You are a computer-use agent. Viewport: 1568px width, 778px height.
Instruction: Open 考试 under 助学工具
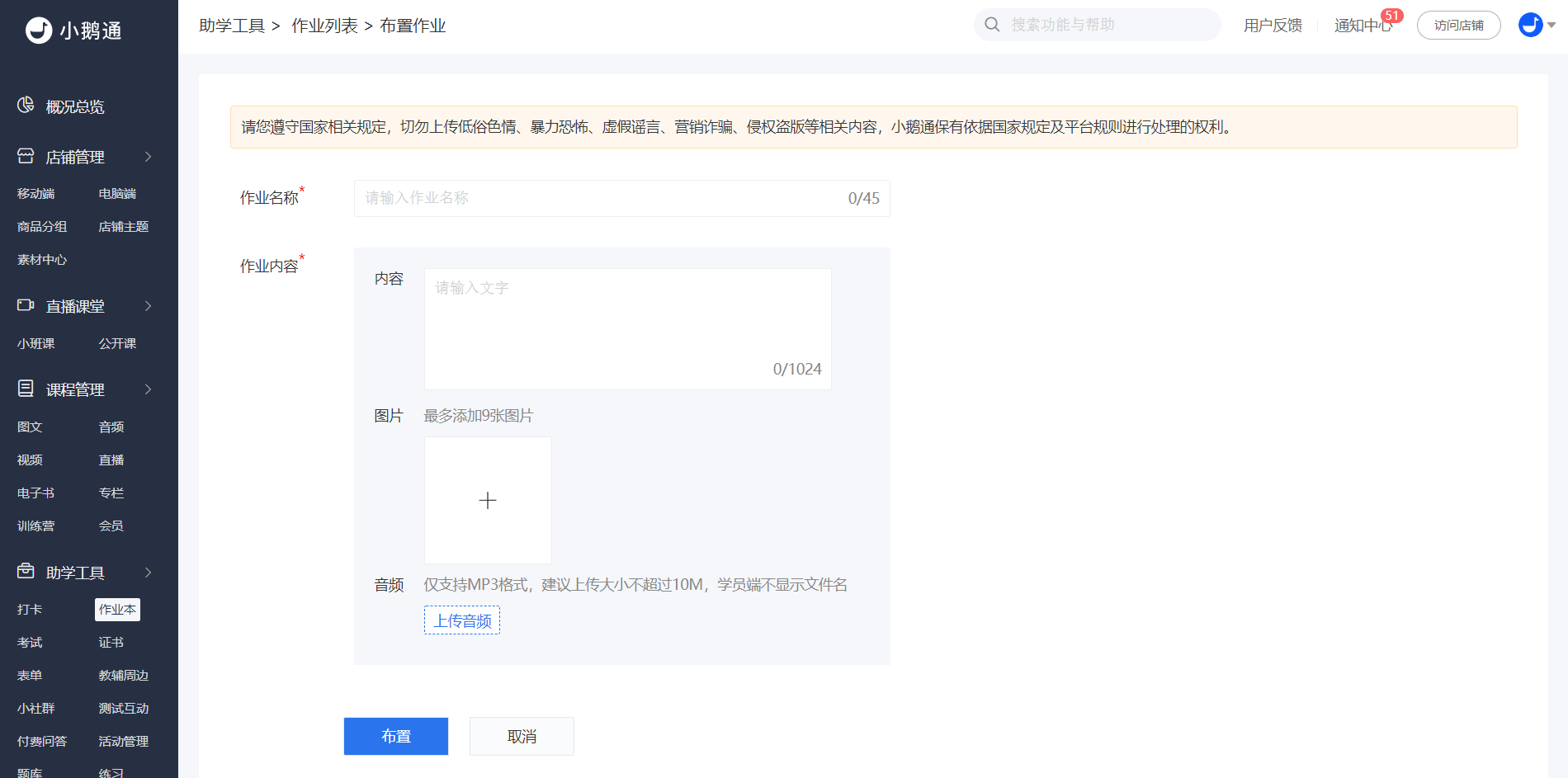pos(30,643)
